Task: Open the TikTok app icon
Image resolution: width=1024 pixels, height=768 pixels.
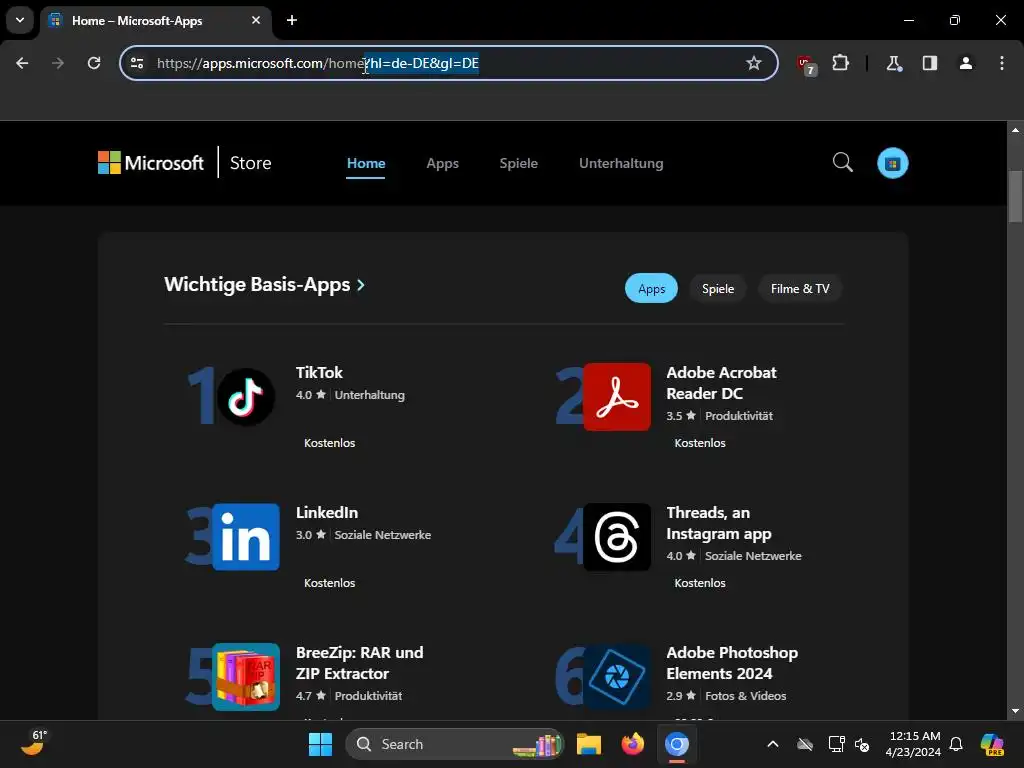Action: [x=246, y=397]
